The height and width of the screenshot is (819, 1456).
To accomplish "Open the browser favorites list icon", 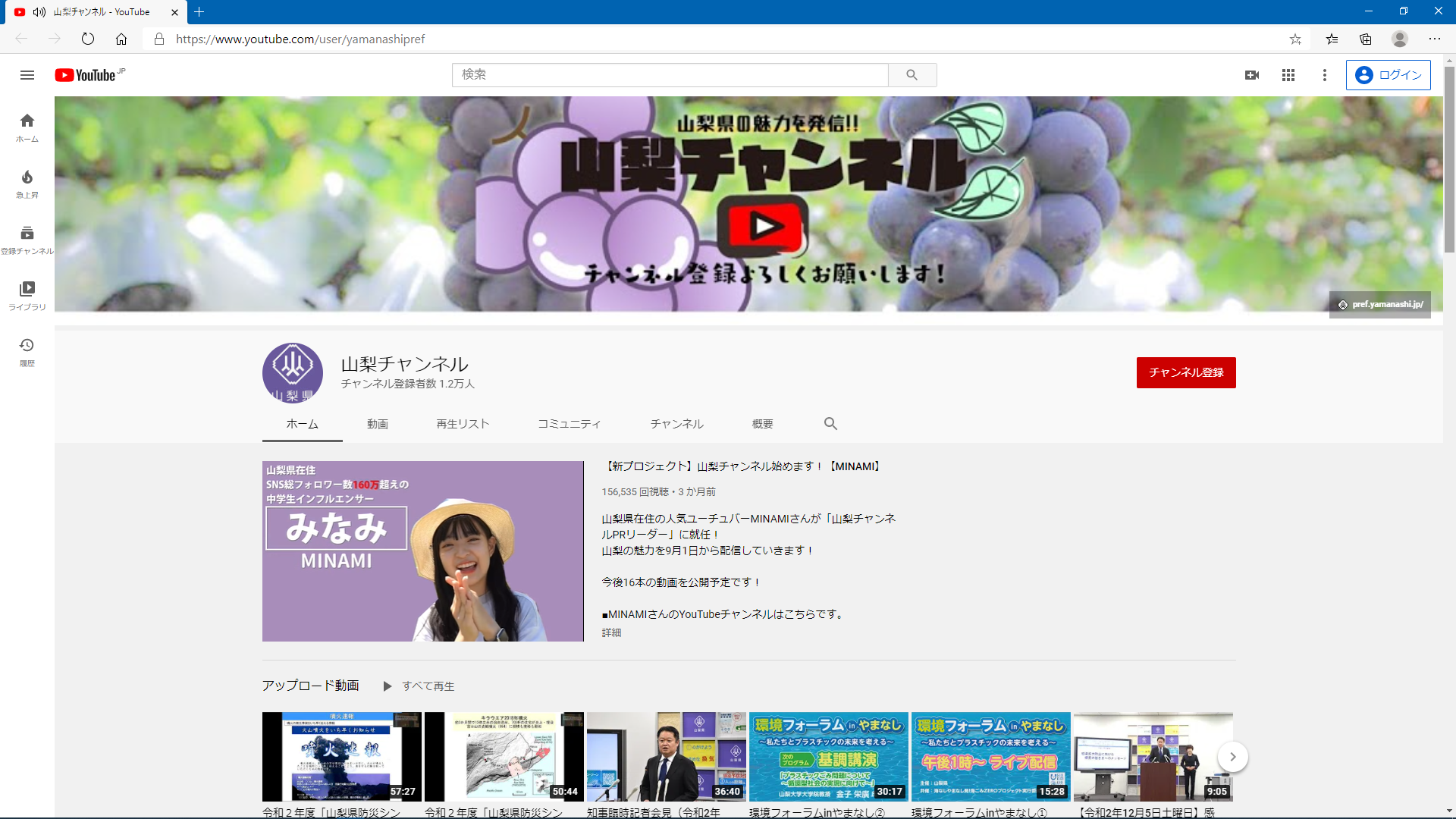I will 1332,39.
